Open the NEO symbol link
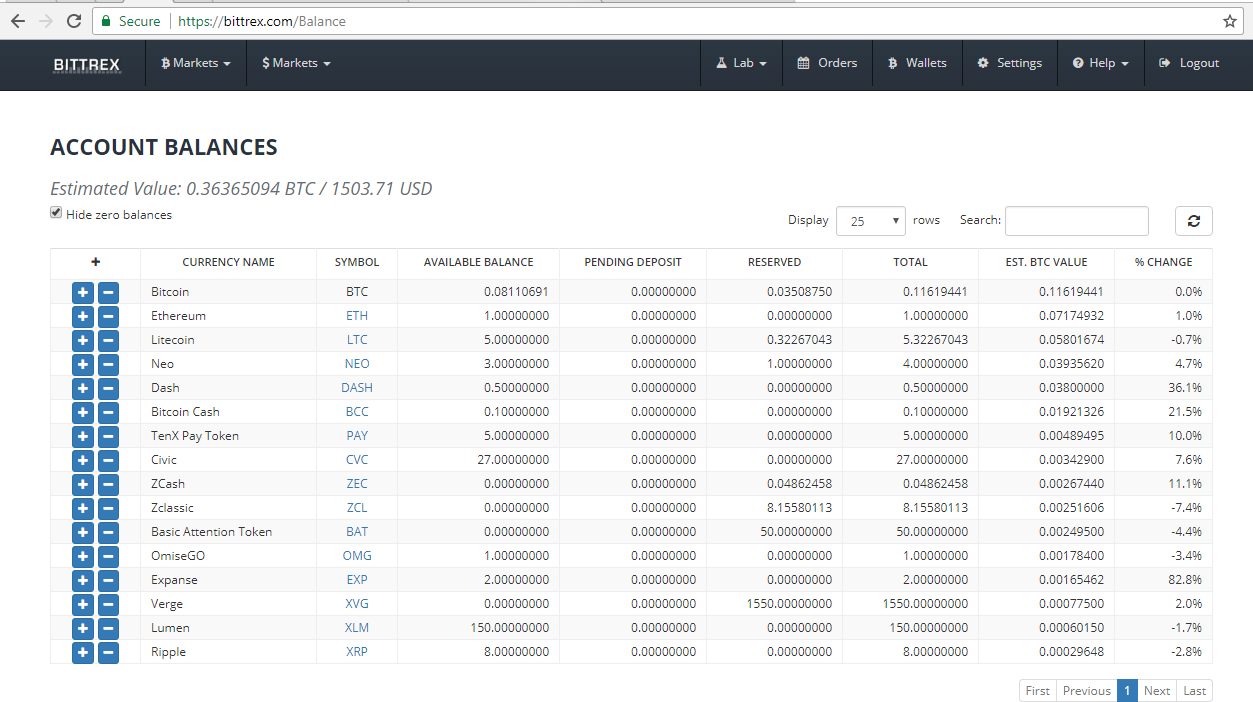 tap(357, 364)
